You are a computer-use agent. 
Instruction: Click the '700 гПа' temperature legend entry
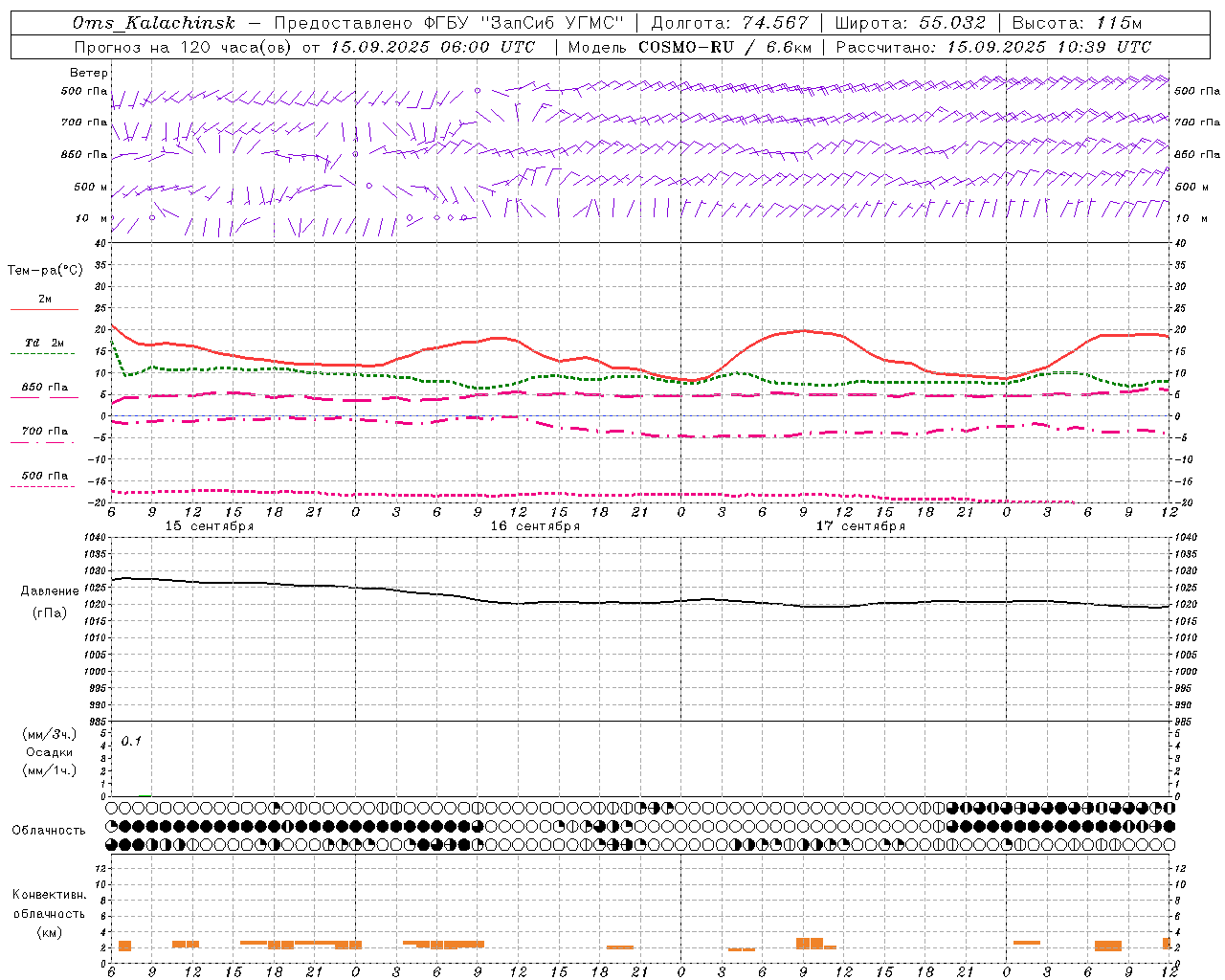pos(45,432)
